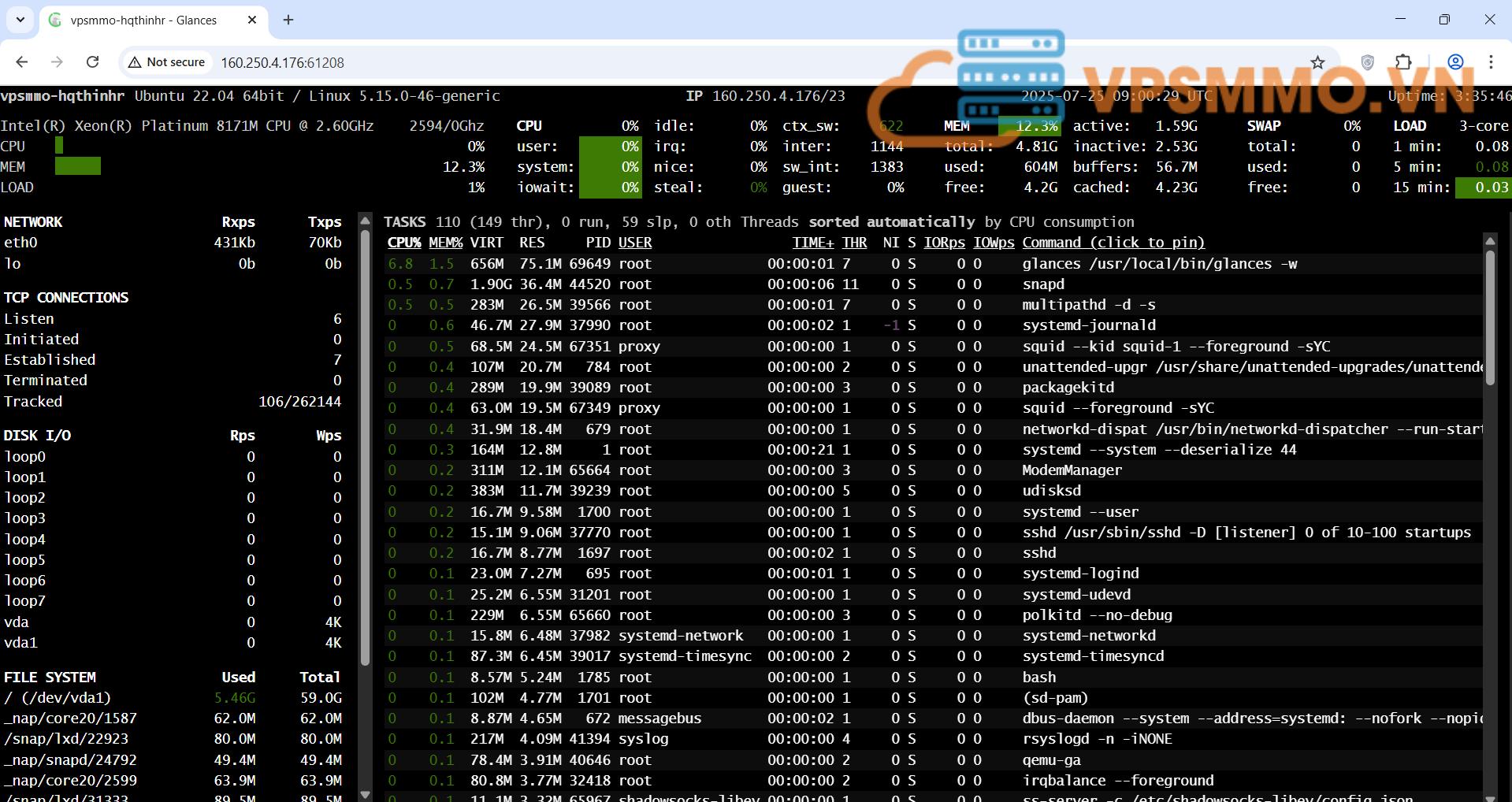Screen dimensions: 1512x802
Task: Sort processes by MEM% column
Action: click(x=445, y=243)
